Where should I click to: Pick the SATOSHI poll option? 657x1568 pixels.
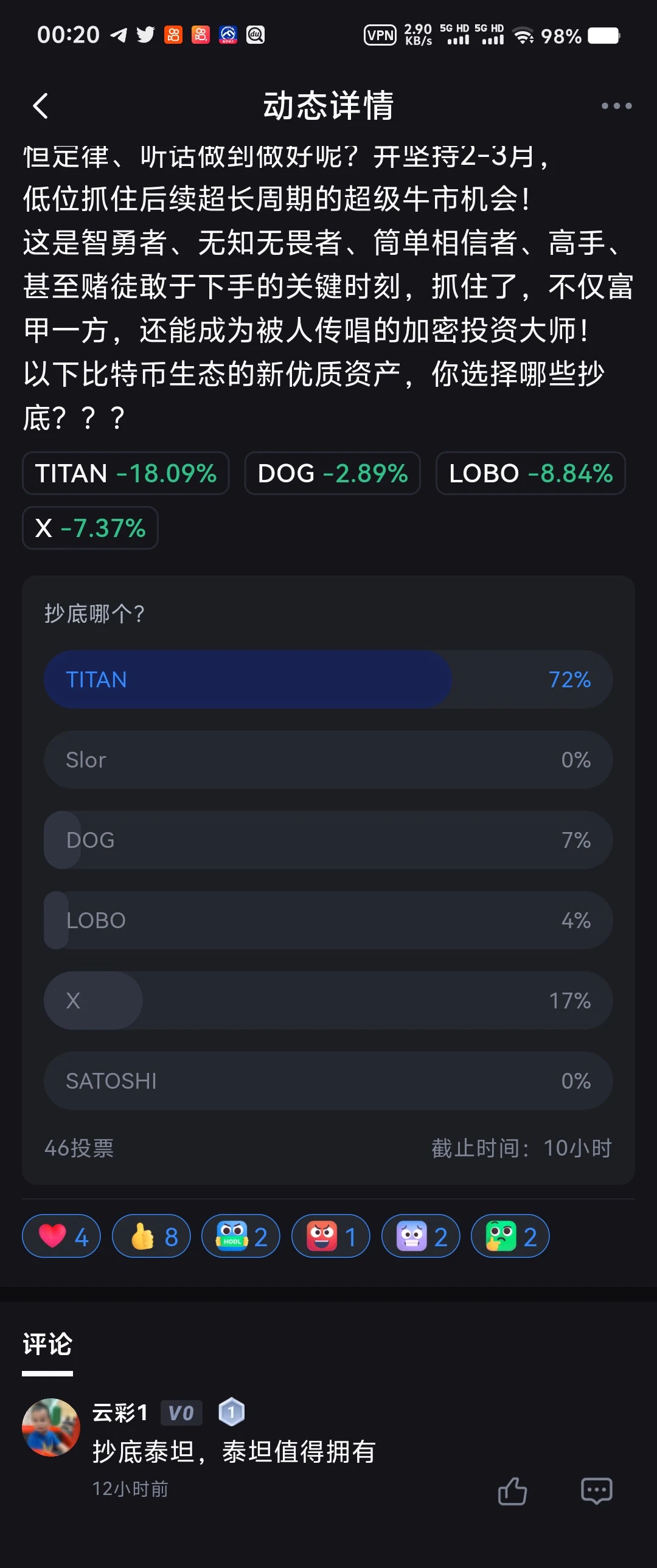[328, 1081]
